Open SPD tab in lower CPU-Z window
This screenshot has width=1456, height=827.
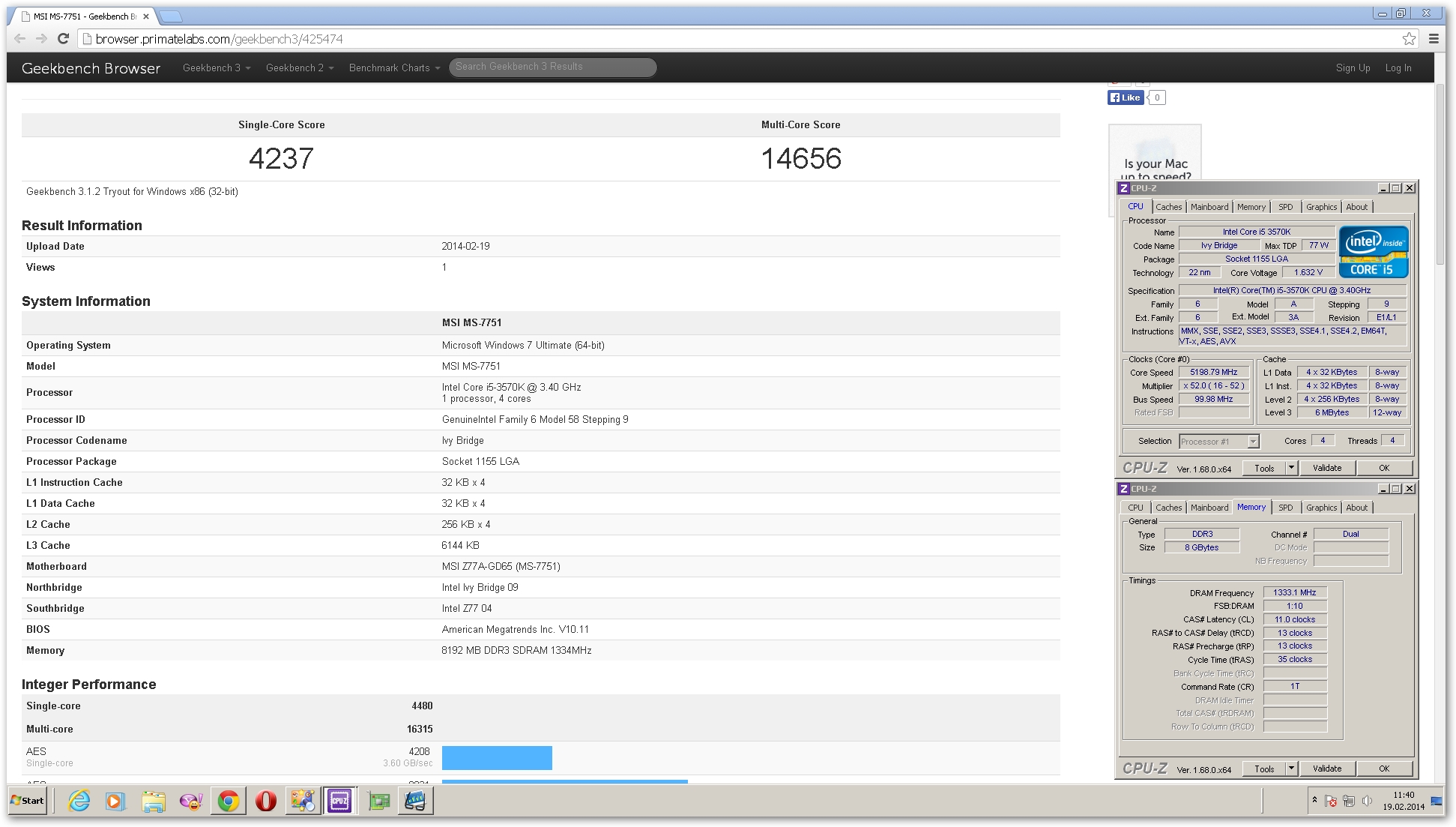1286,508
